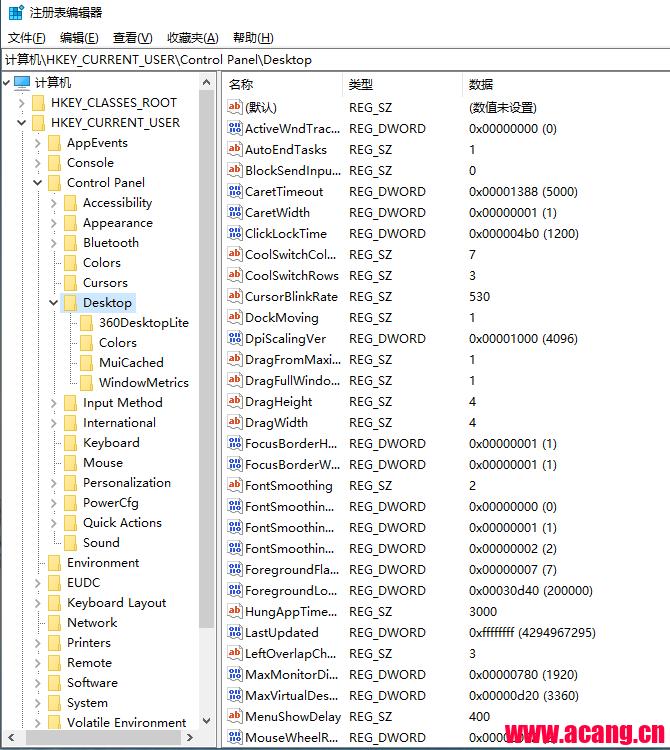Screen dimensions: 670x750
Task: Click the folder icon of 360DesktopLite key
Action: point(87,323)
